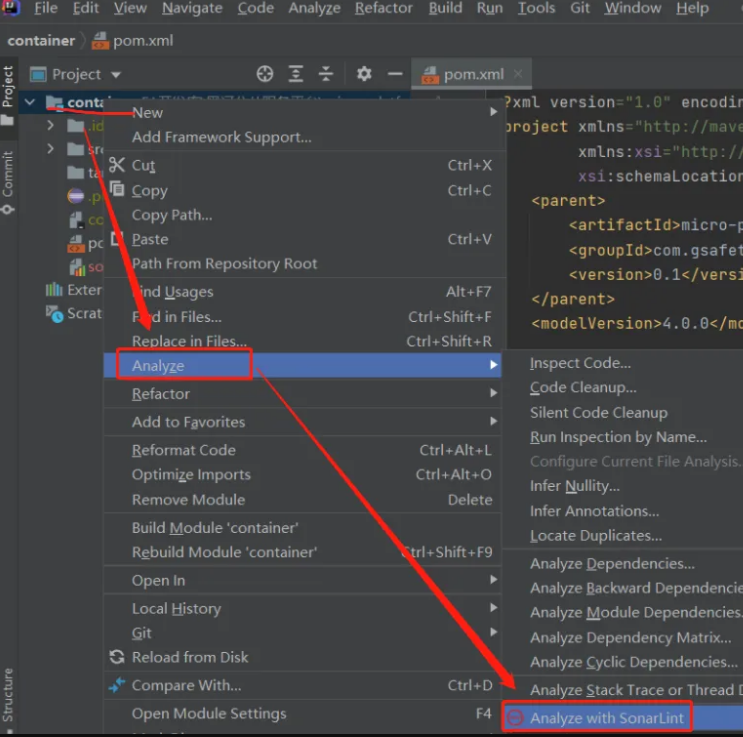Select Replace in Files
The width and height of the screenshot is (743, 737).
coord(189,341)
